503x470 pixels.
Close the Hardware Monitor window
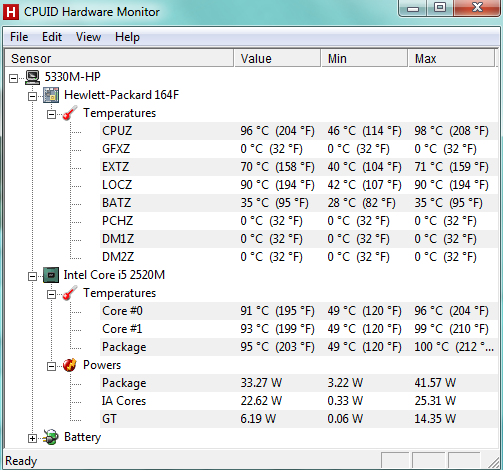click(477, 8)
